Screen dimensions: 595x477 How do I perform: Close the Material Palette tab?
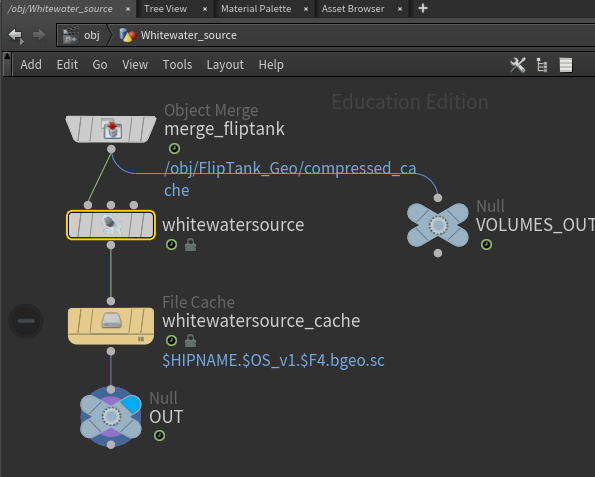coord(306,9)
